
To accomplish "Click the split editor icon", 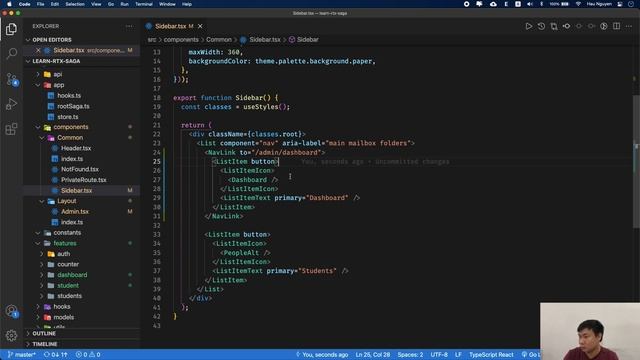I will [616, 26].
